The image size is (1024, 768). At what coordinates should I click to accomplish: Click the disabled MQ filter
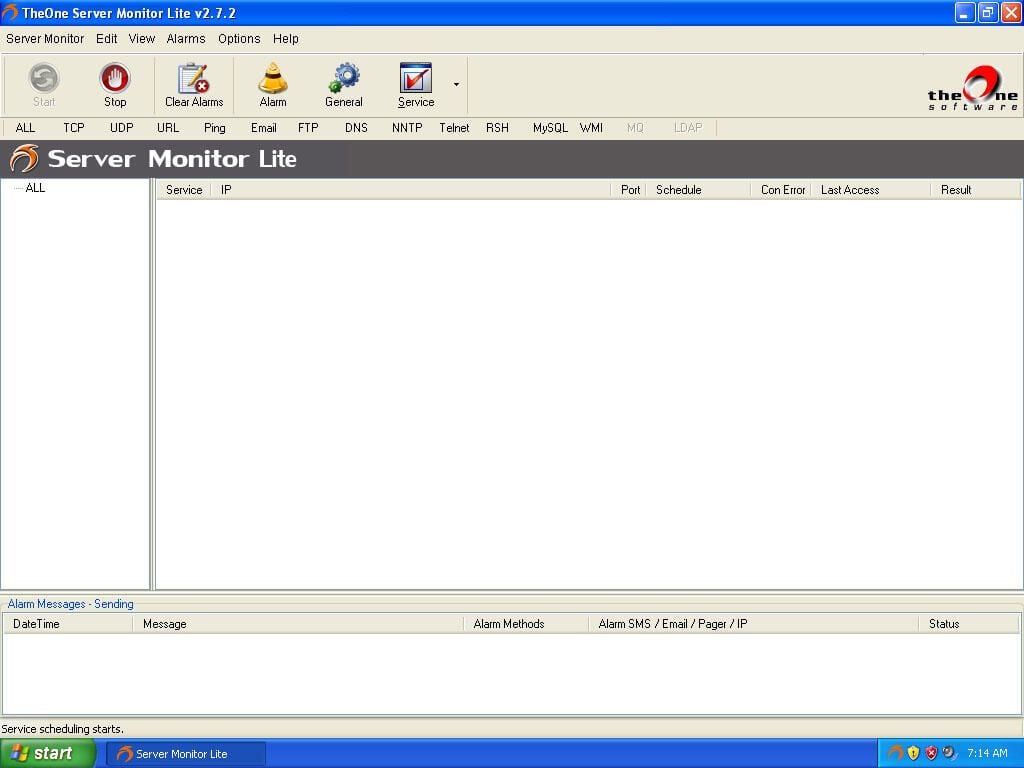pos(635,128)
